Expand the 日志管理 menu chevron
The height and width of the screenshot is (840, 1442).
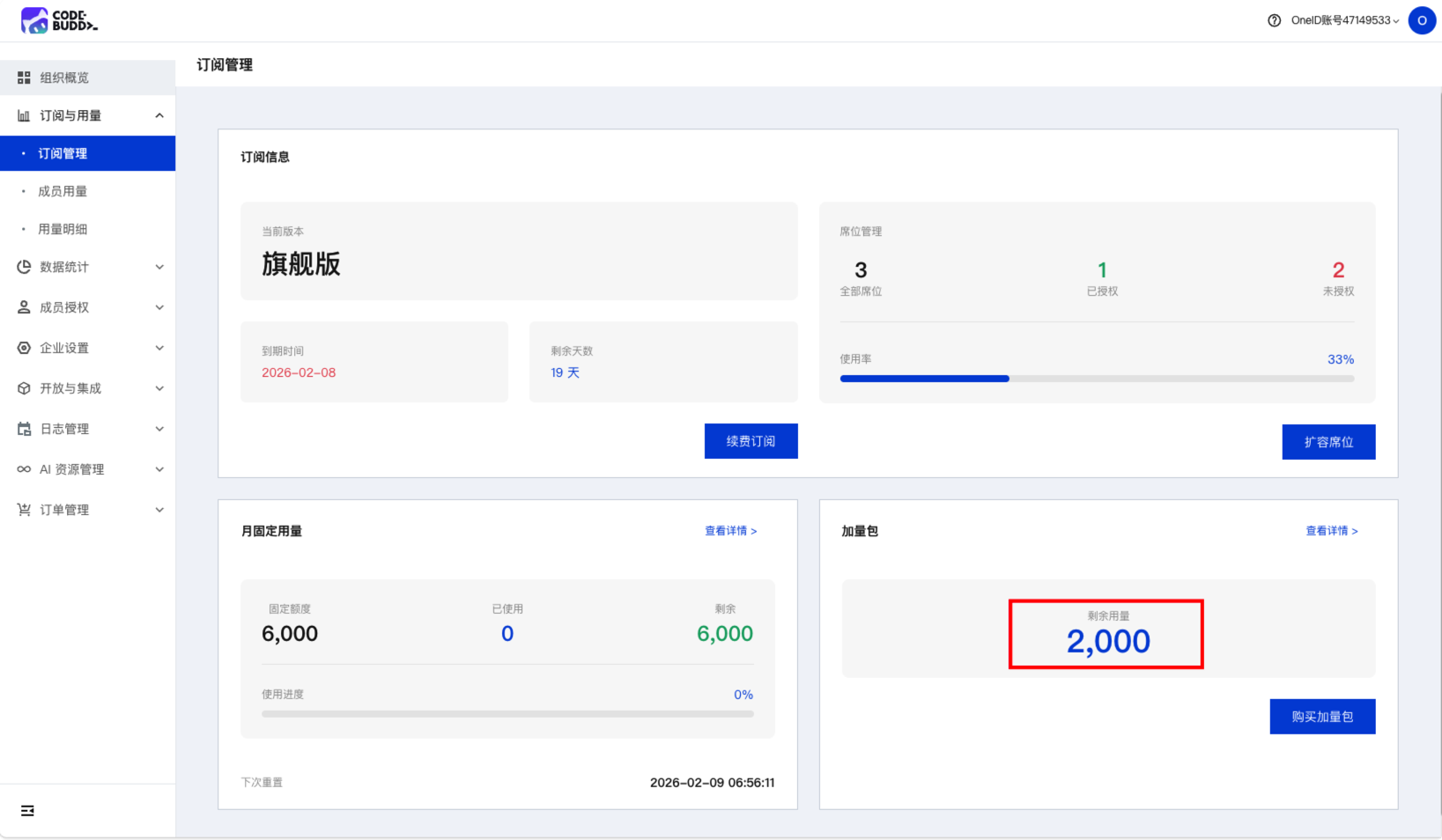tap(159, 429)
